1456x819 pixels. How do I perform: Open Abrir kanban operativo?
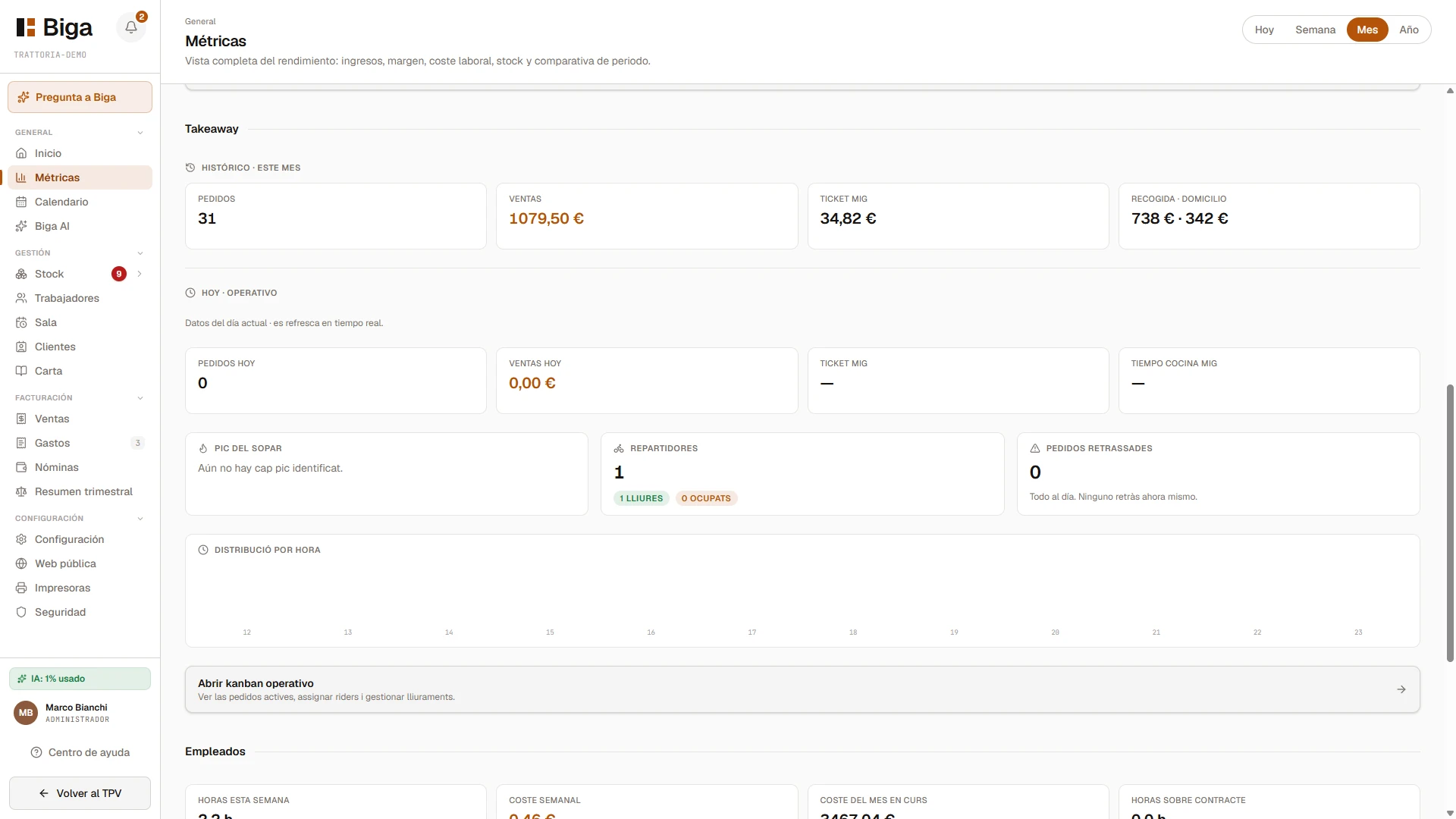click(x=802, y=689)
